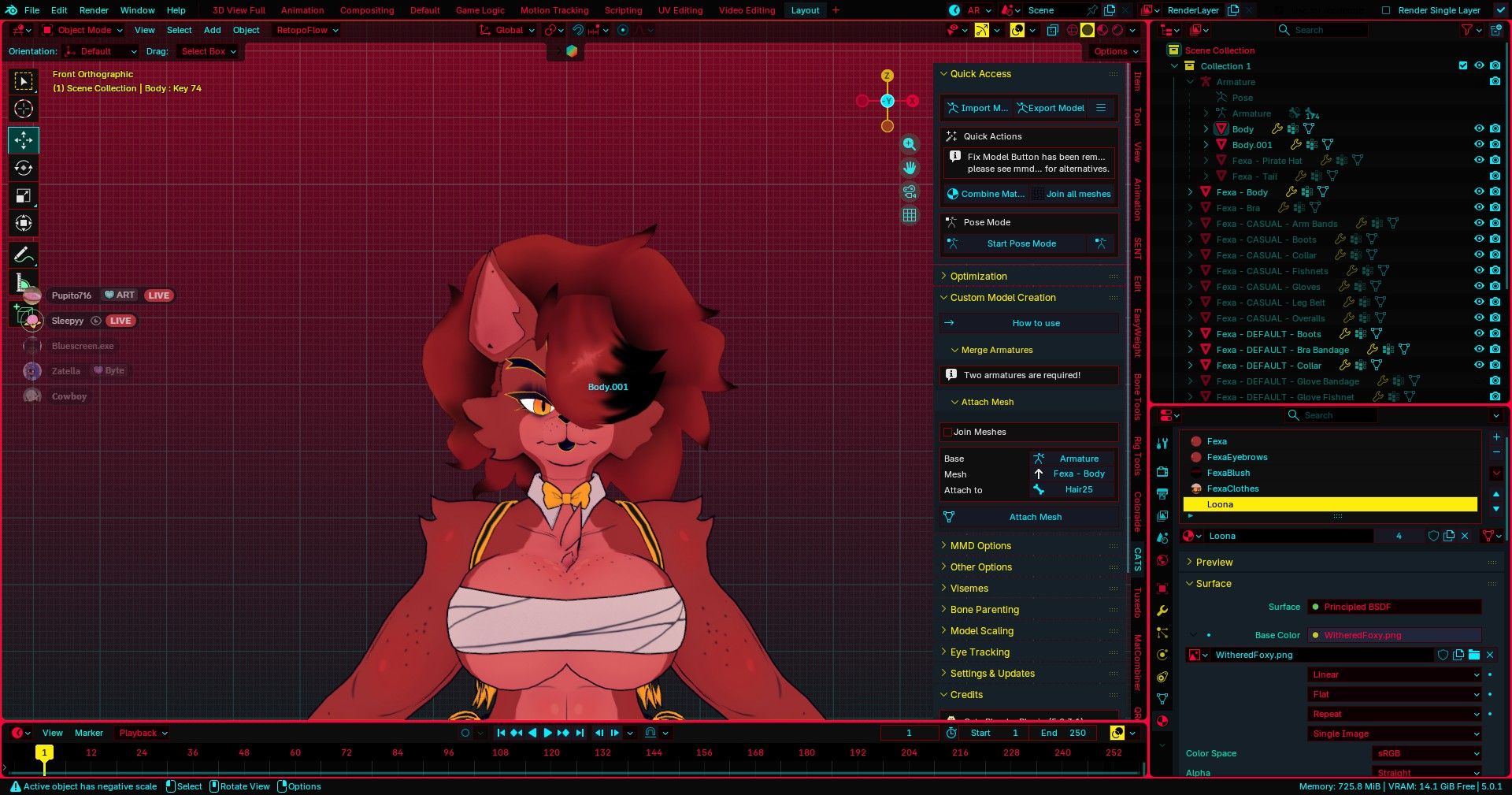Switch to solid viewport shading
The width and height of the screenshot is (1512, 795).
(1088, 30)
